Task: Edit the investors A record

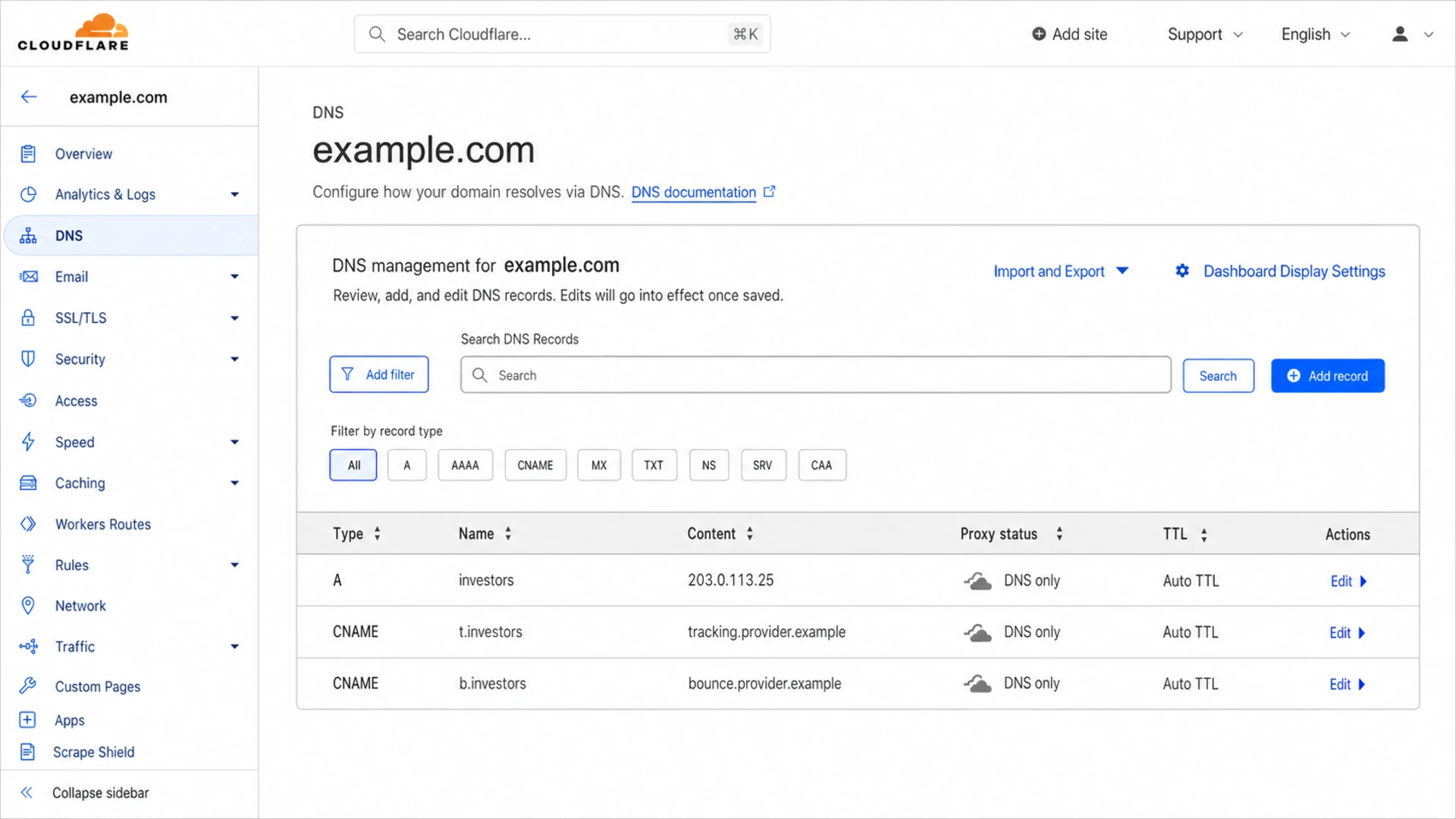Action: tap(1348, 581)
